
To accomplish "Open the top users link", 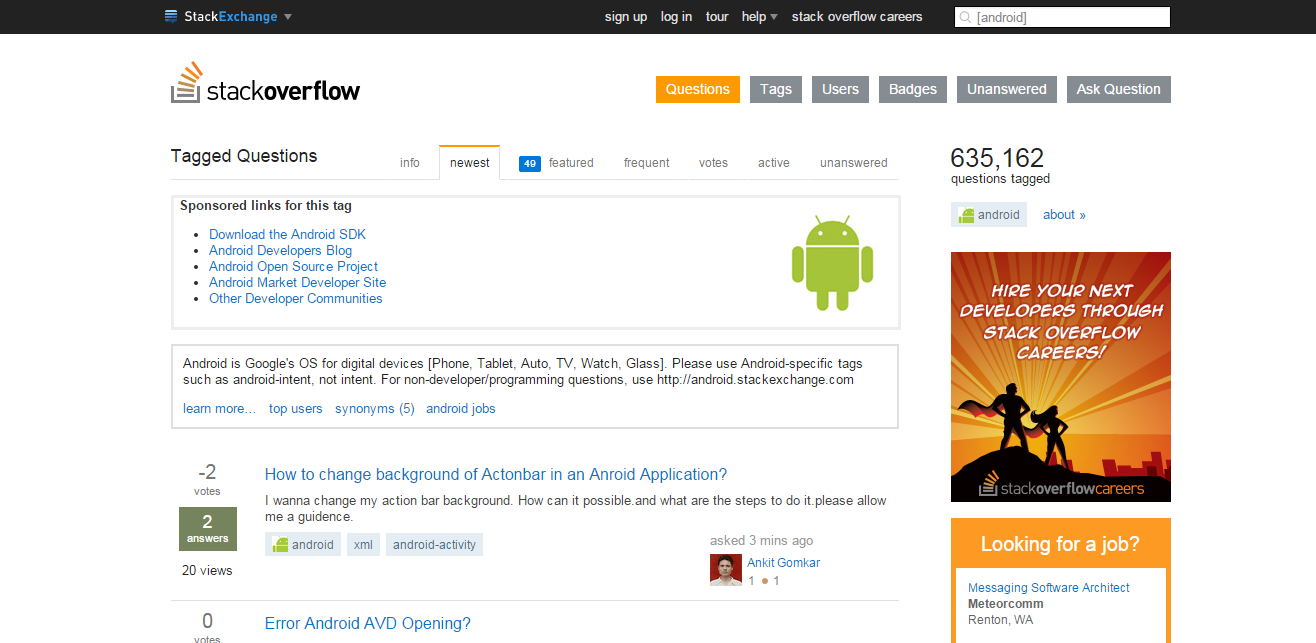I will point(296,408).
